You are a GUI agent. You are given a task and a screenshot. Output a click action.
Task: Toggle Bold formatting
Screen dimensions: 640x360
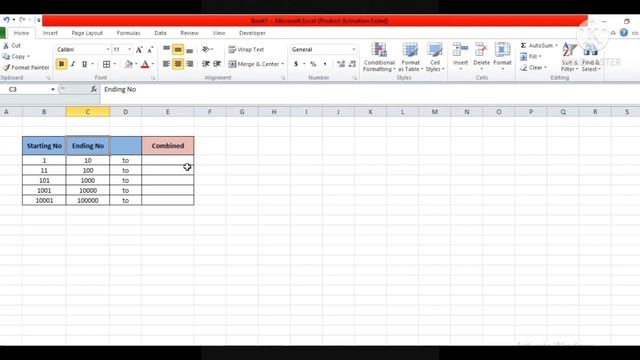(61, 64)
